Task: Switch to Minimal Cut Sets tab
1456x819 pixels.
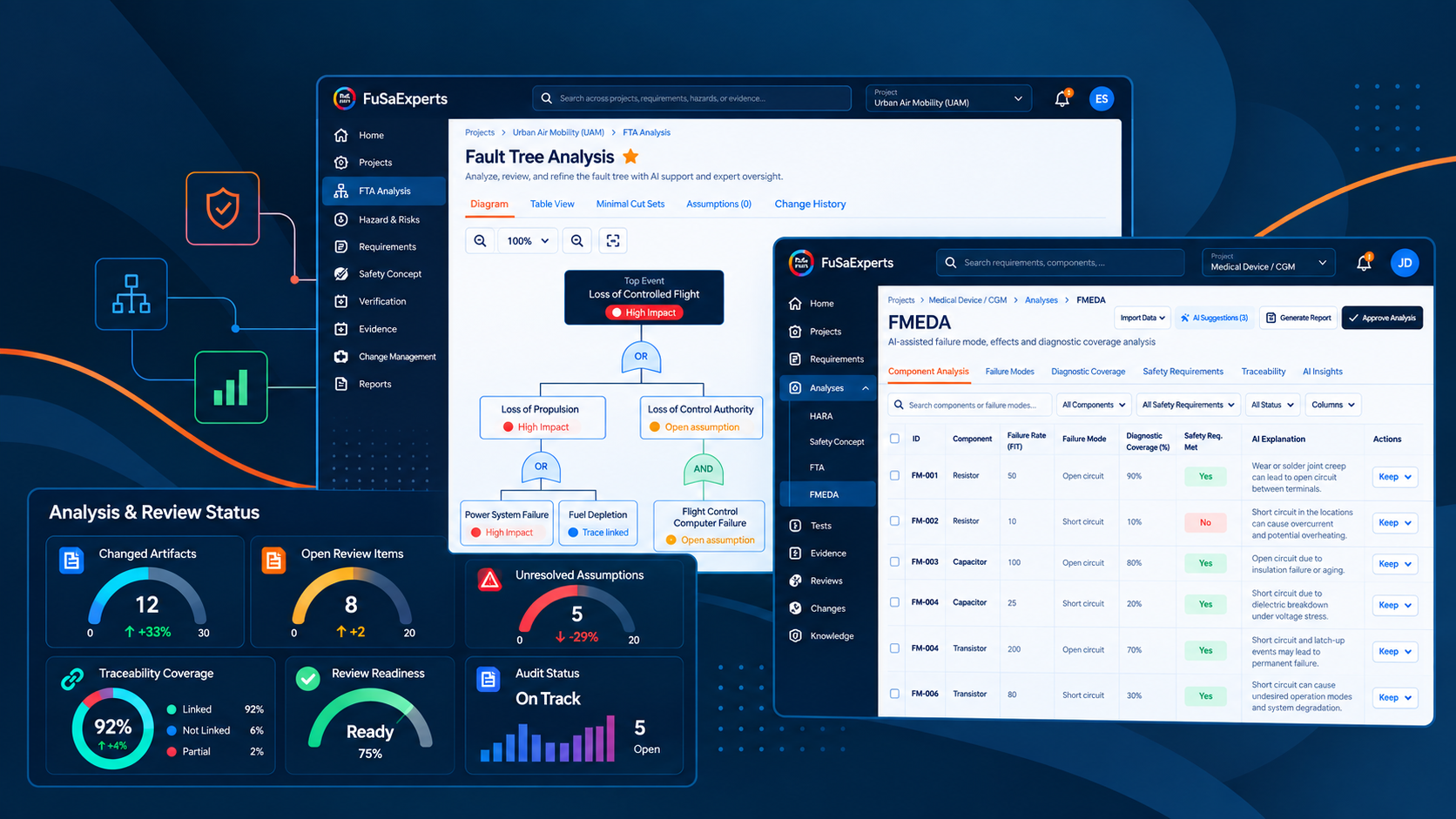Action: coord(630,204)
